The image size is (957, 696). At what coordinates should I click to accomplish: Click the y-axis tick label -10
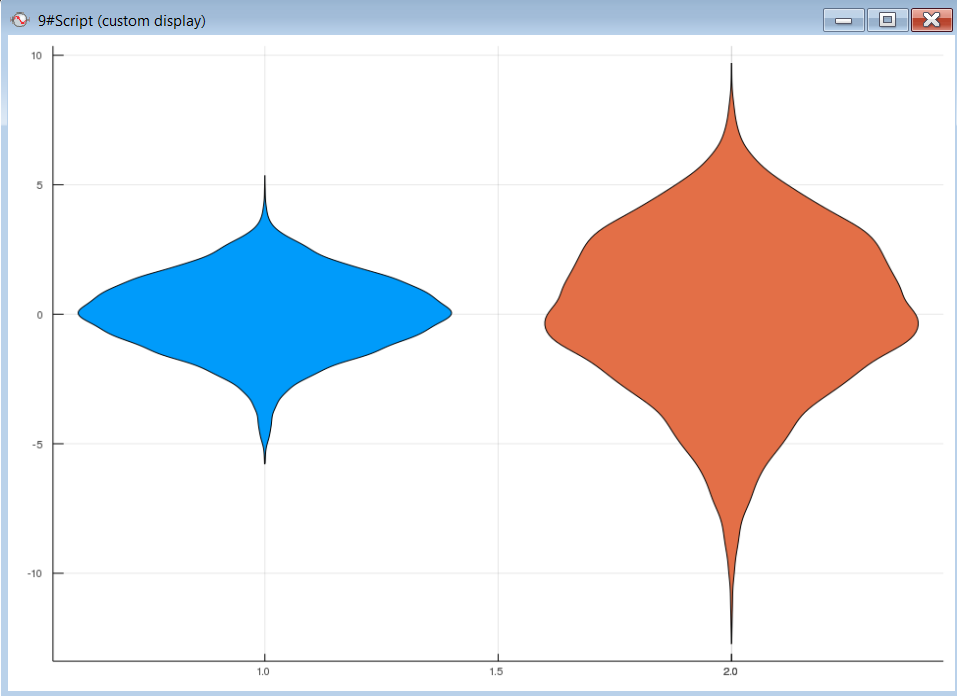click(x=34, y=573)
